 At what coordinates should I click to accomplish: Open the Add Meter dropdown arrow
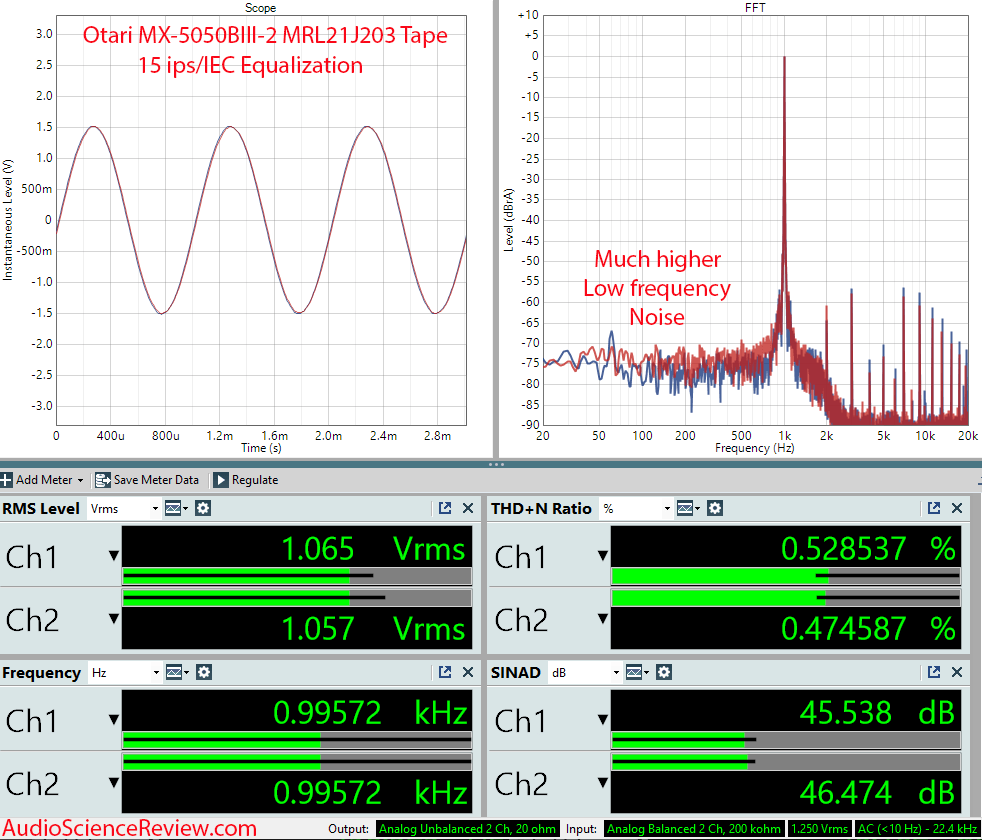tap(80, 480)
